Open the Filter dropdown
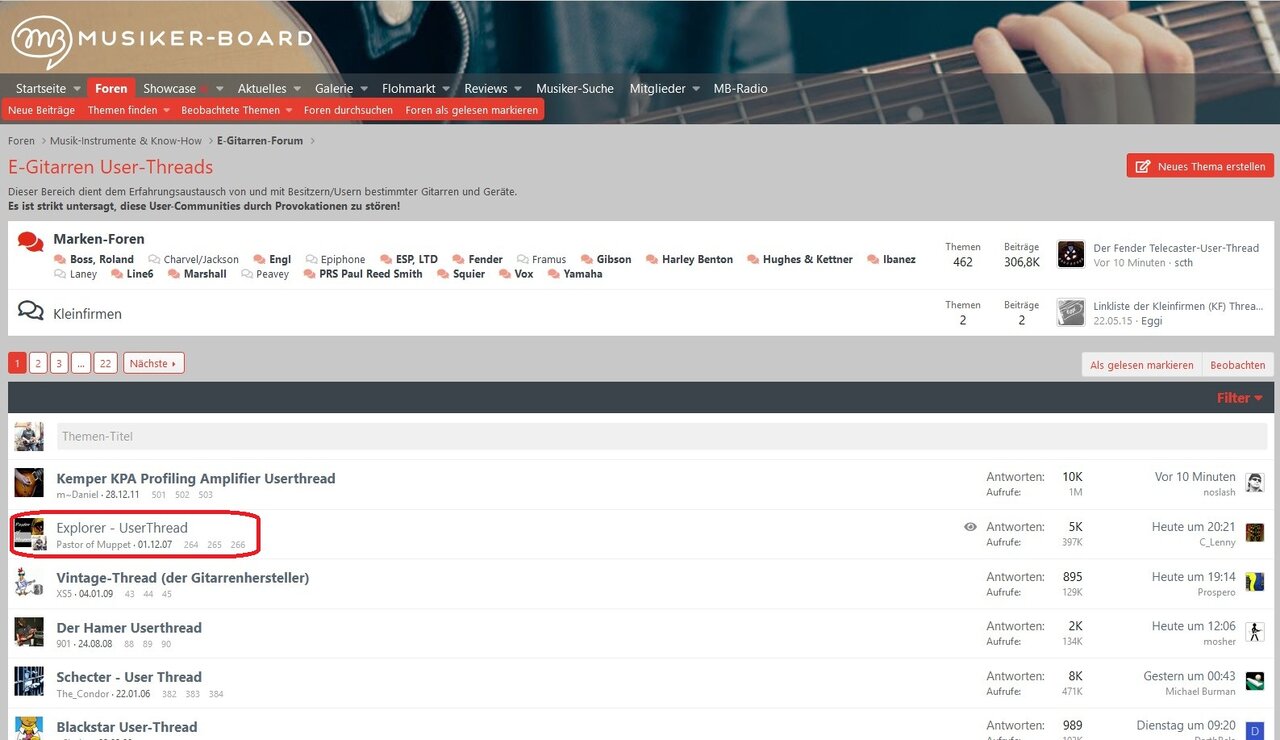Image resolution: width=1280 pixels, height=740 pixels. click(x=1240, y=398)
